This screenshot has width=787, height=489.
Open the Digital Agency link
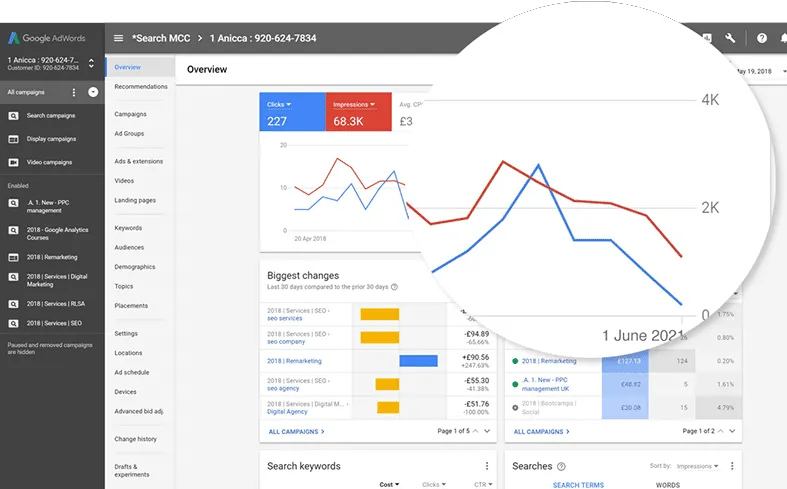287,412
